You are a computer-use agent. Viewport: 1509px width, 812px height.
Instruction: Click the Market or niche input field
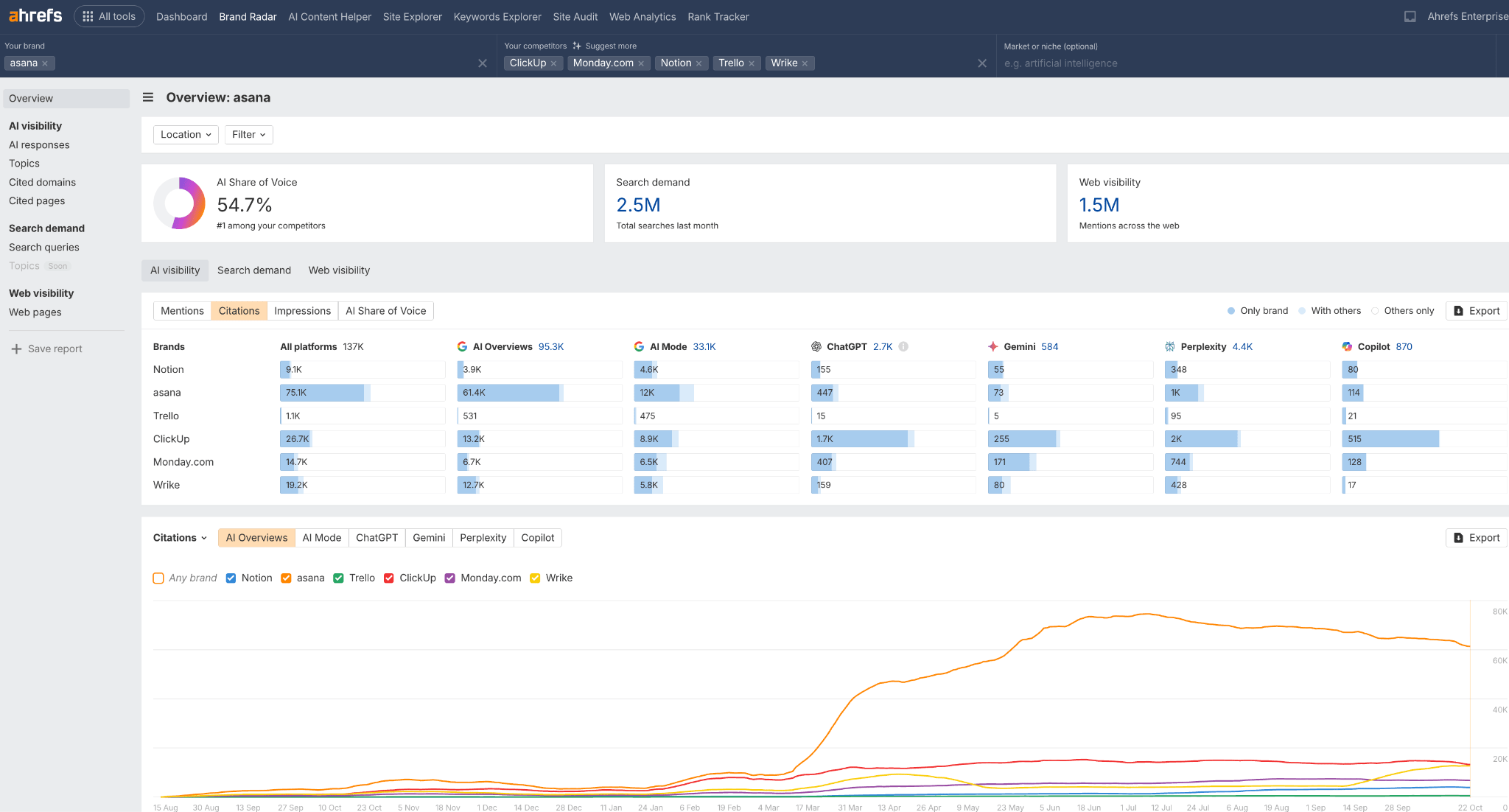1179,63
